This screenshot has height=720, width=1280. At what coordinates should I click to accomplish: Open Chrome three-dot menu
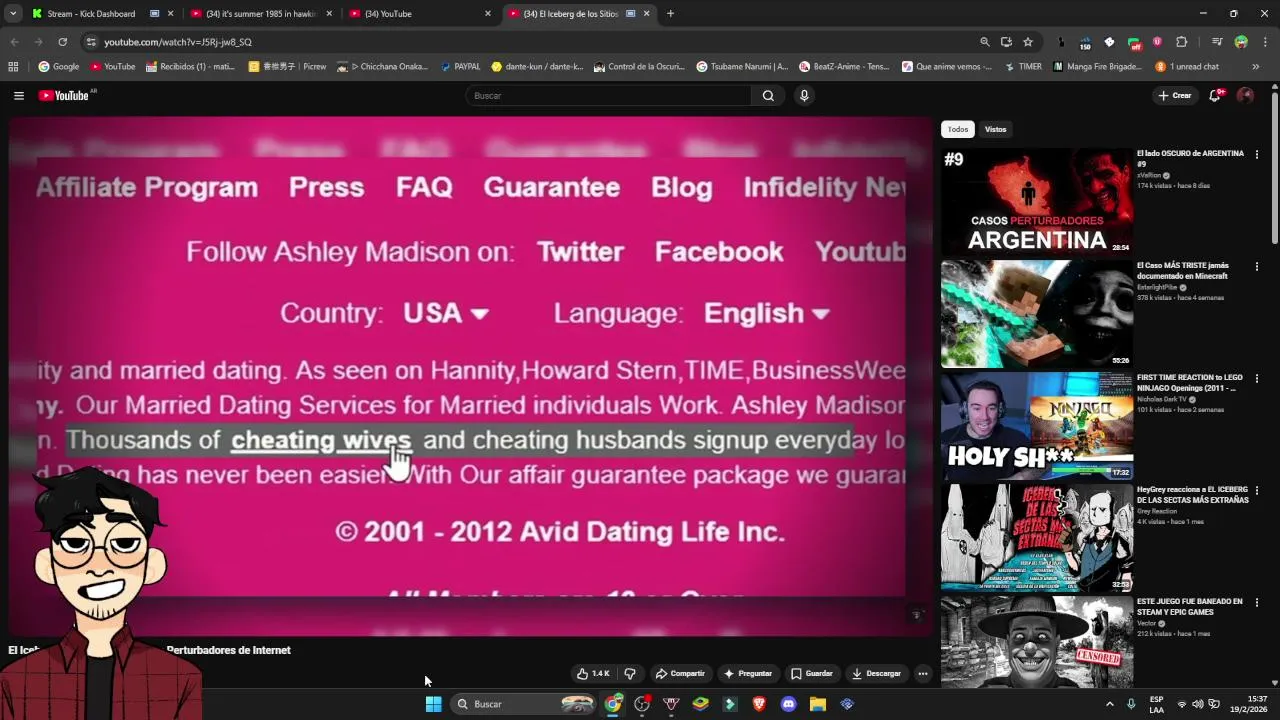1265,42
